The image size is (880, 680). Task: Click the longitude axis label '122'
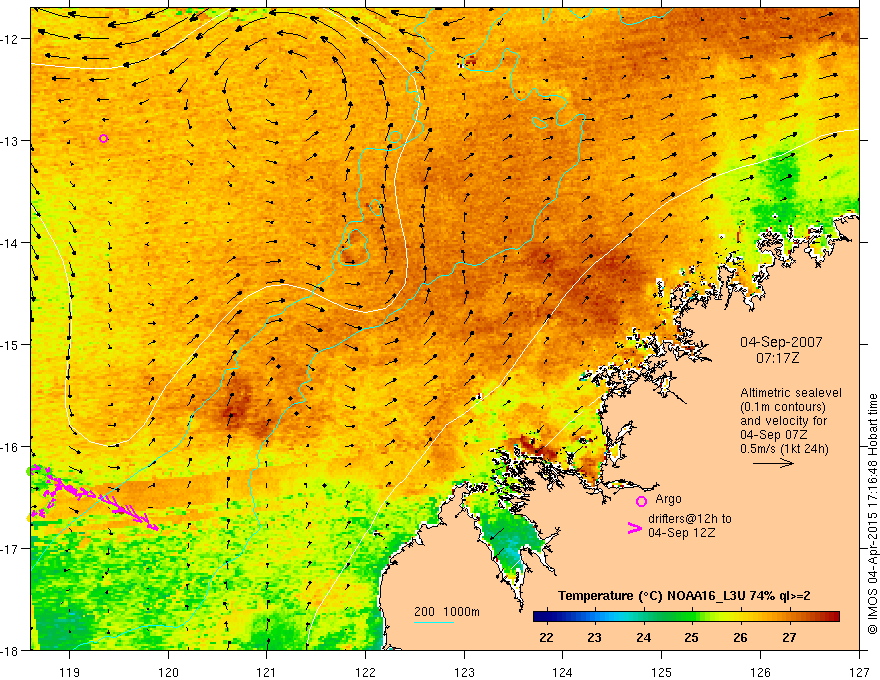pos(365,672)
